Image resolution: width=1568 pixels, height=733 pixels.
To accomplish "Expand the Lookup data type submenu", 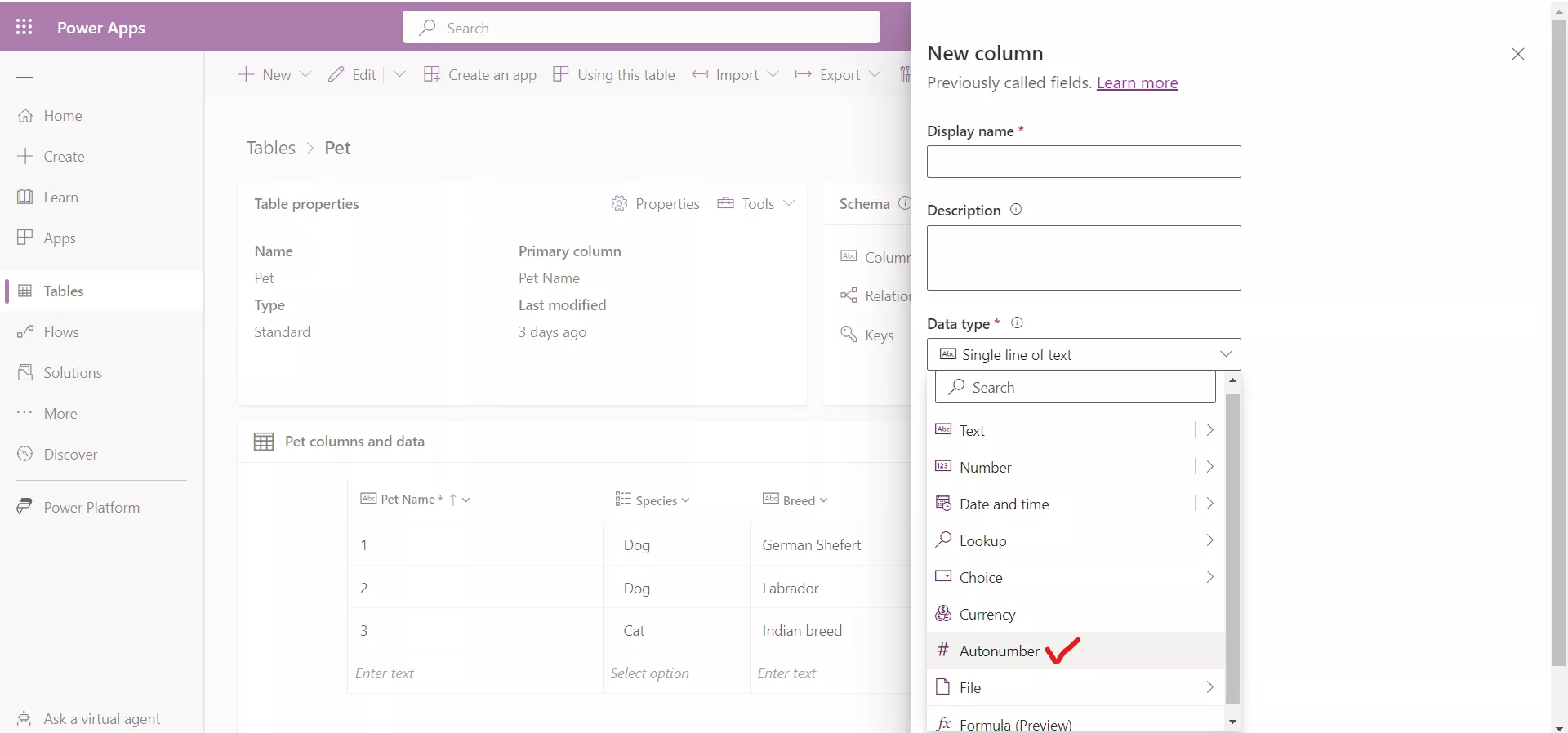I will coord(1209,540).
